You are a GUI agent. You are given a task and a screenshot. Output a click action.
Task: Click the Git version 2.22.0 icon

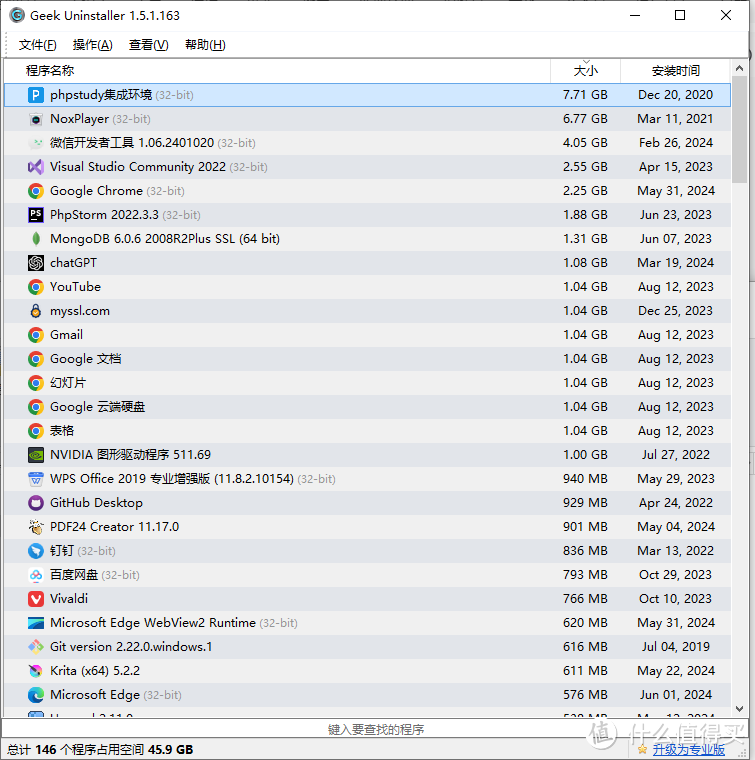click(35, 647)
